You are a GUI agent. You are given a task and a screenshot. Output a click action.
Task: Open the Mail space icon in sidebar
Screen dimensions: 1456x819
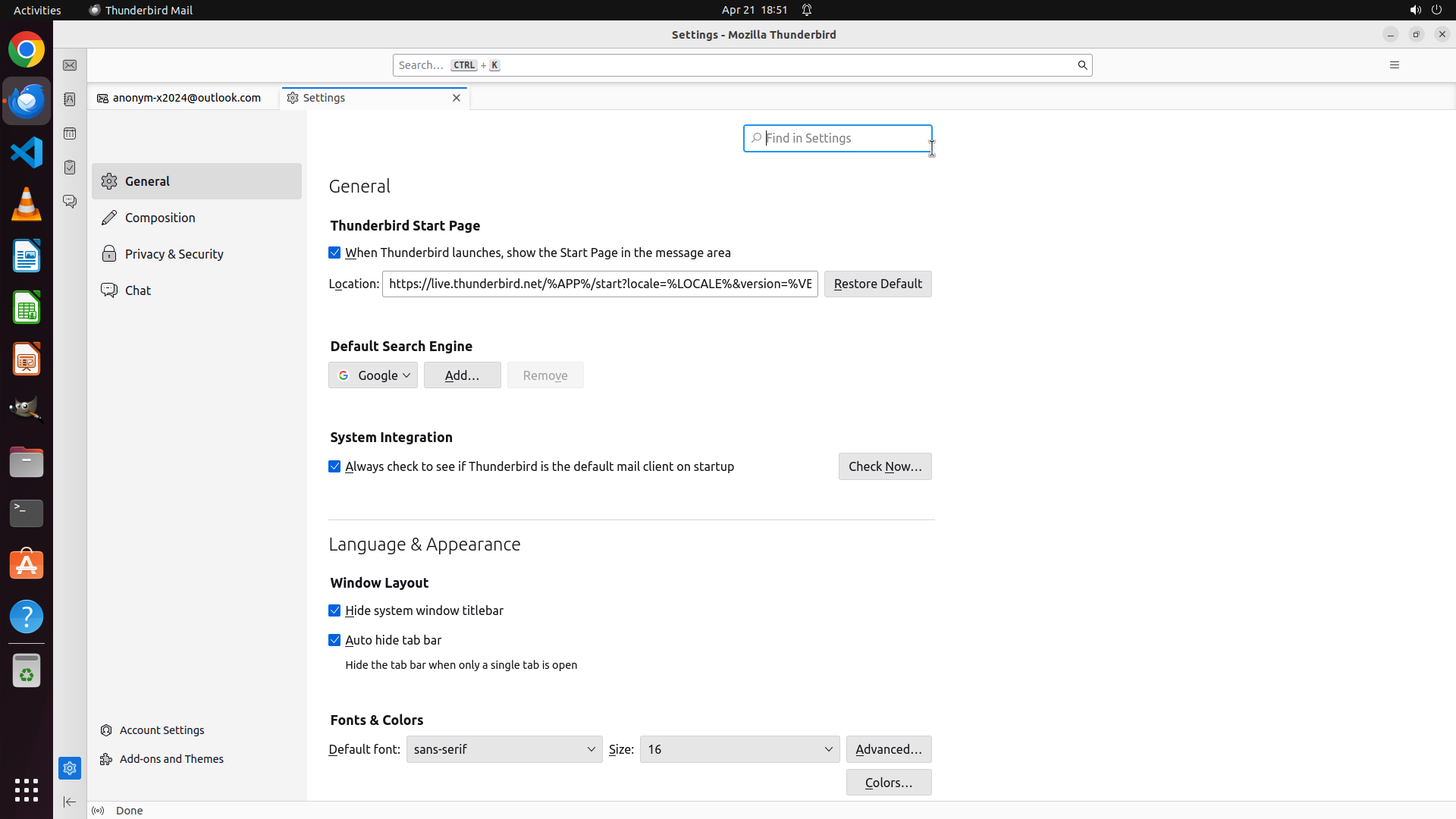70,66
